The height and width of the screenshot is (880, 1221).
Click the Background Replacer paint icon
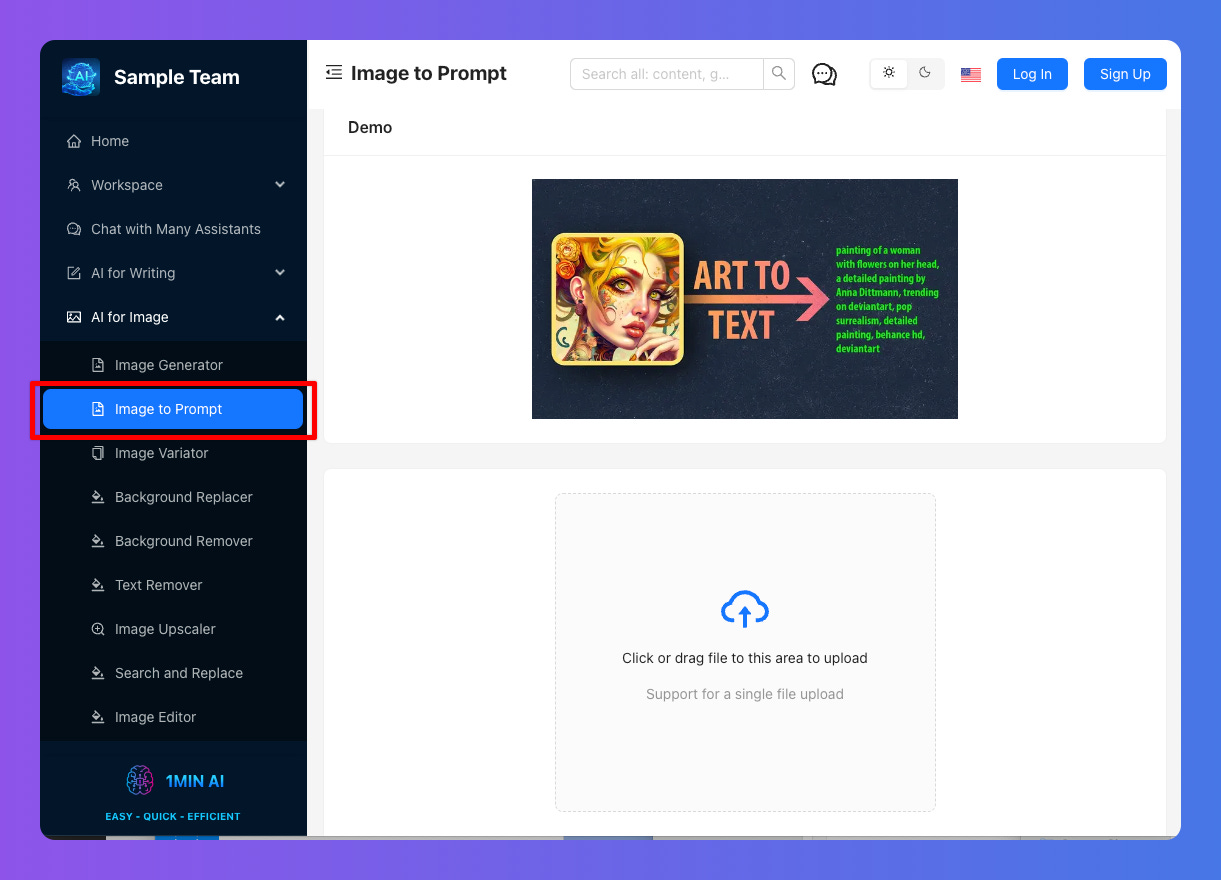[x=98, y=497]
